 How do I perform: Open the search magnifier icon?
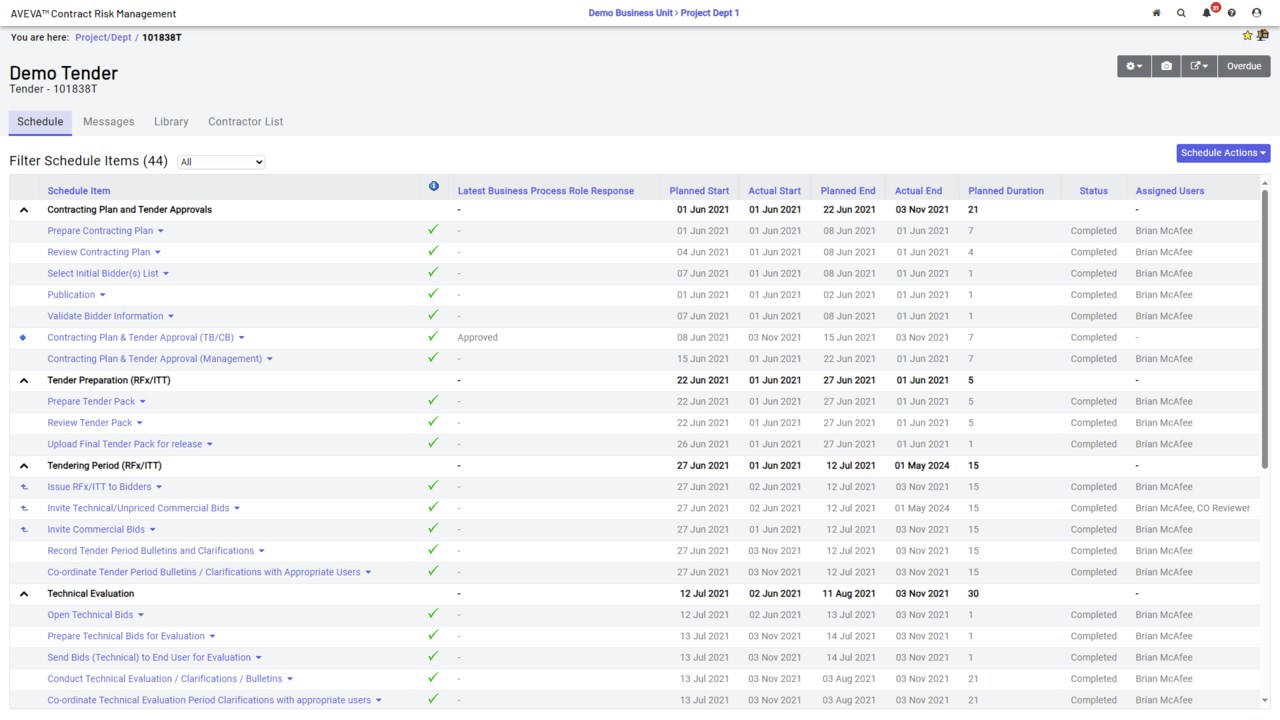click(1181, 13)
